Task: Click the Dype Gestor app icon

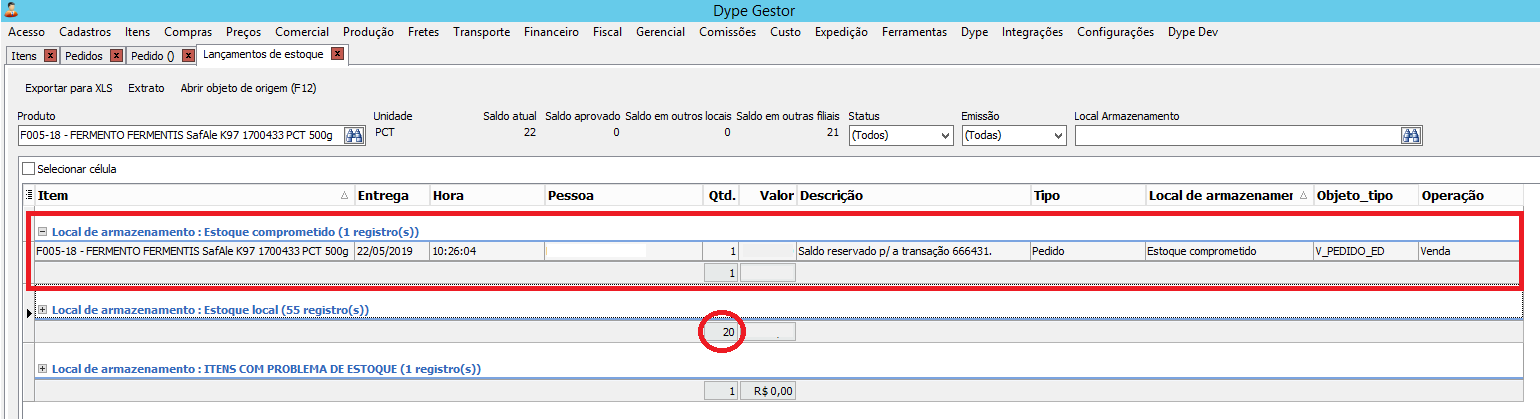Action: 11,11
